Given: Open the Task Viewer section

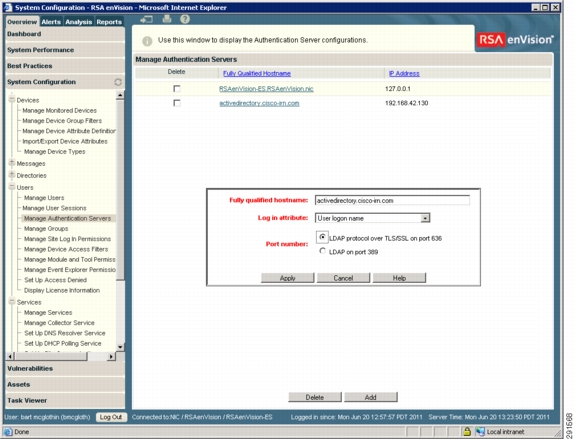Looking at the screenshot, I should click(x=65, y=400).
